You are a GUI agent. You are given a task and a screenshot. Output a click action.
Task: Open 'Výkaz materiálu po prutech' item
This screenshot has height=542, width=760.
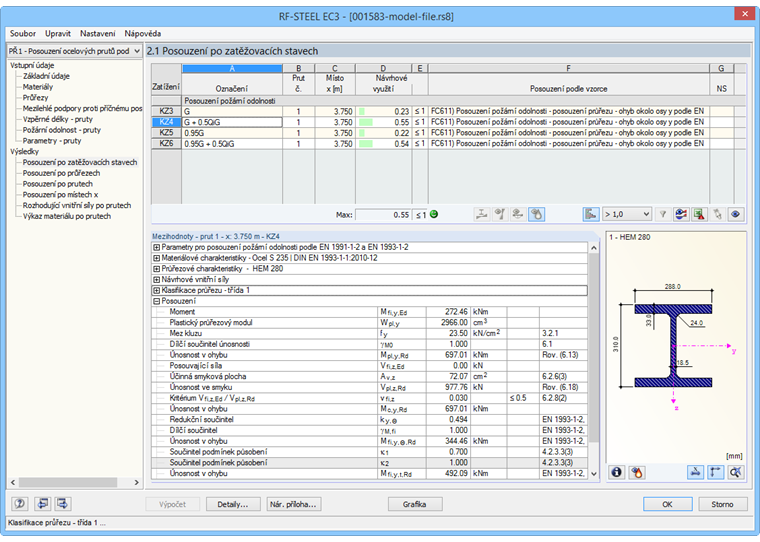[67, 216]
